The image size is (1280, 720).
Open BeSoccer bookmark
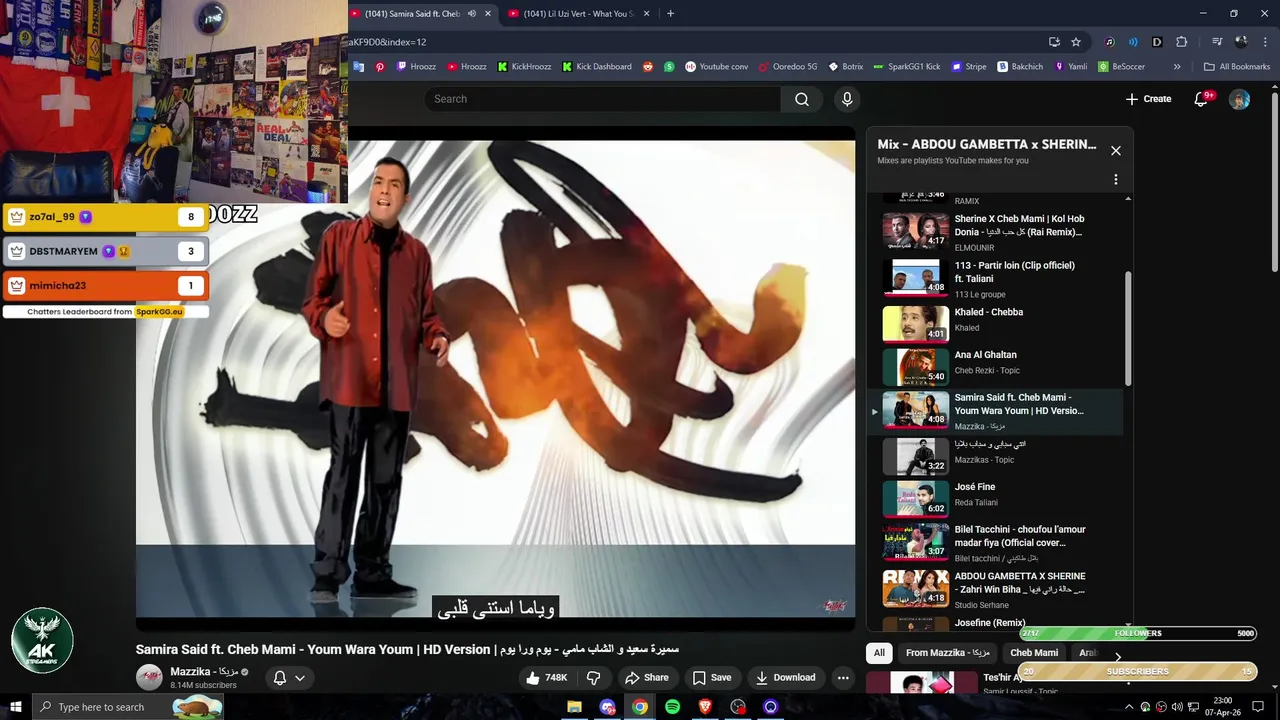tap(1122, 67)
